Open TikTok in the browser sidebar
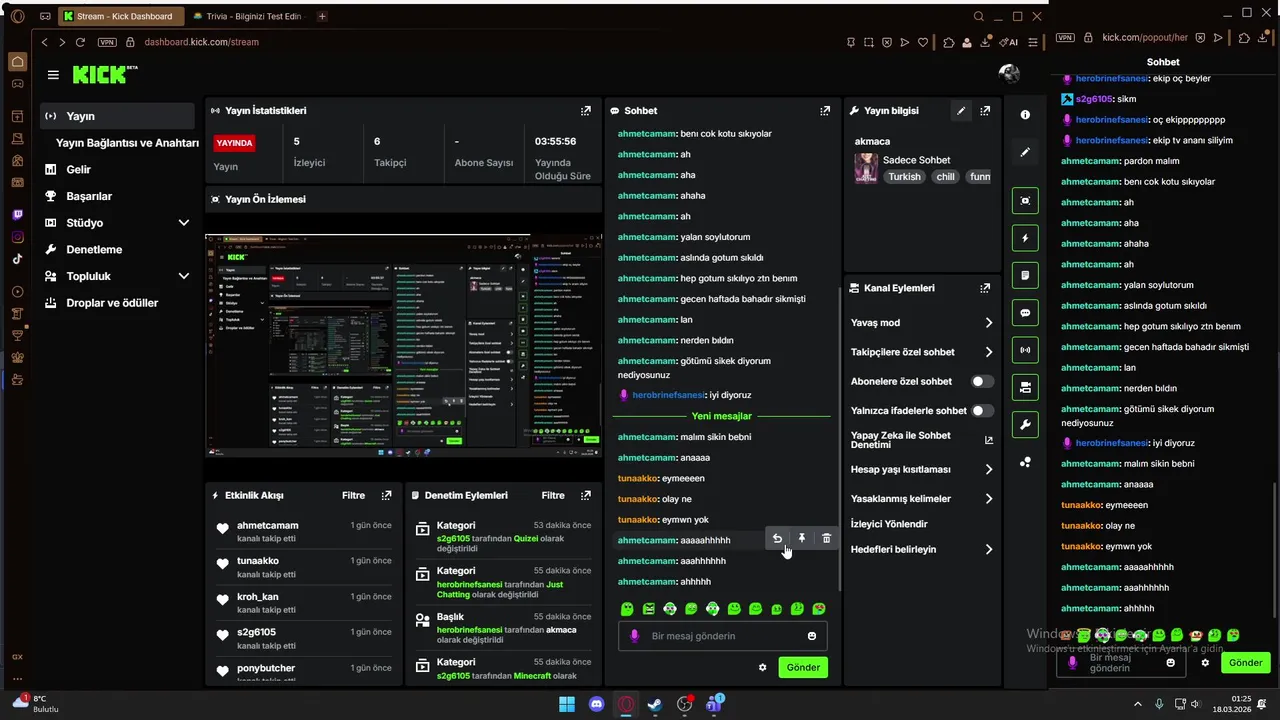 pyautogui.click(x=17, y=259)
